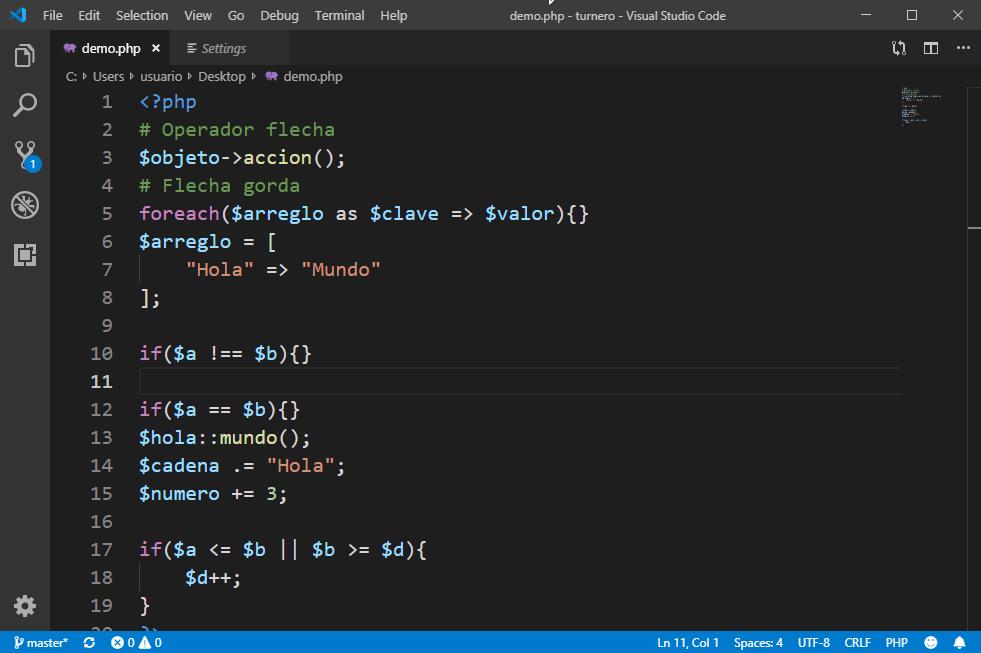Click '$cadena' variable on line 14
The width and height of the screenshot is (981, 653).
click(x=179, y=466)
